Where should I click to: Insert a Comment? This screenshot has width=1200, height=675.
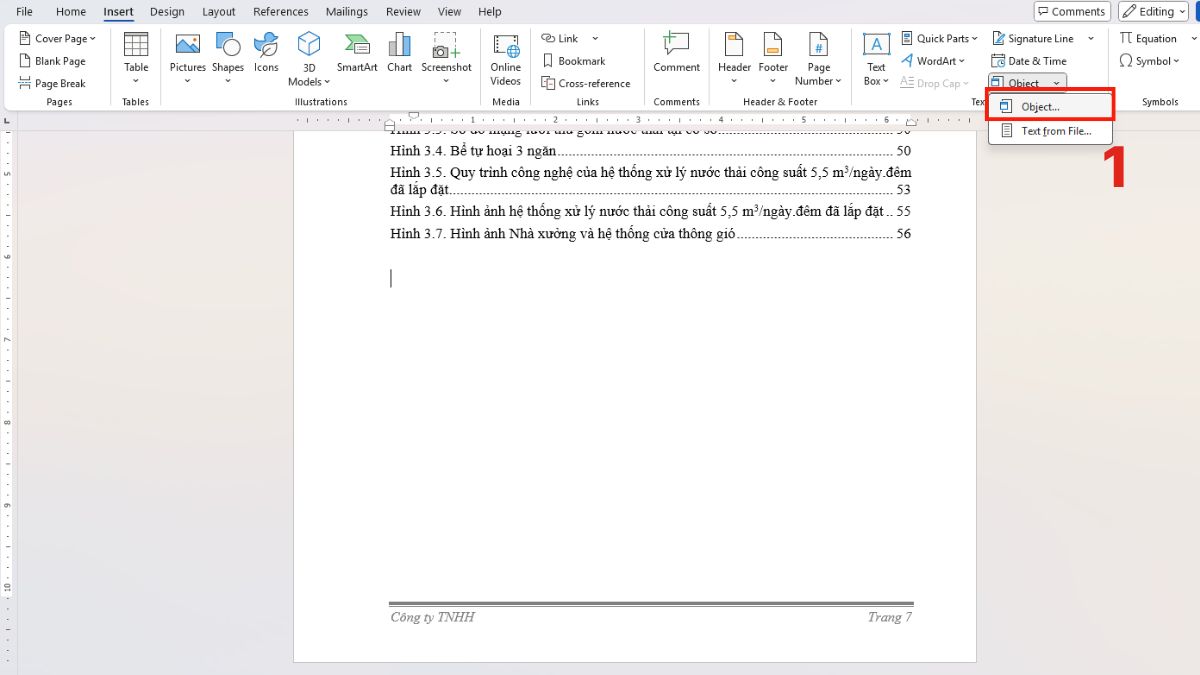coord(676,57)
